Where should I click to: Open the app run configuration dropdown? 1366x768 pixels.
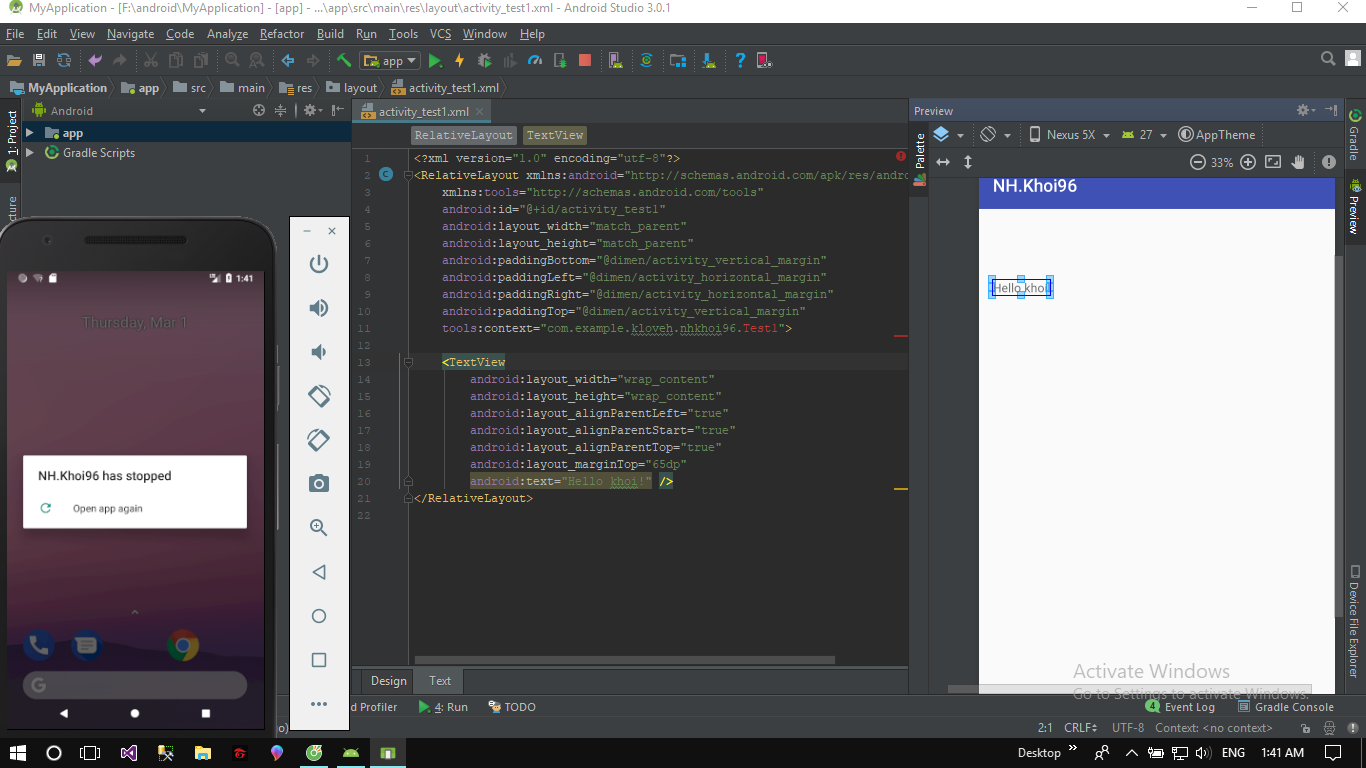click(x=390, y=61)
